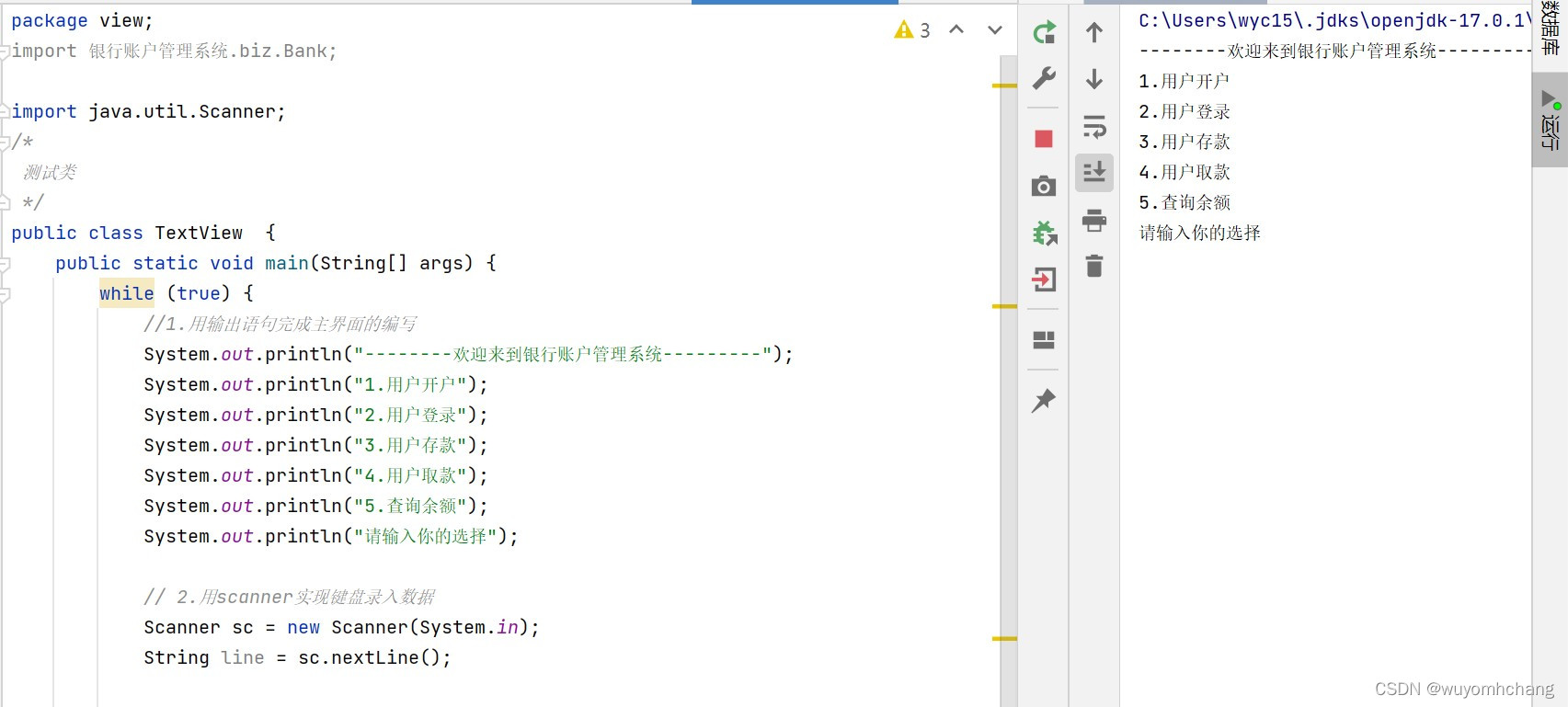
Task: Click the console line '2.用户登录'
Action: coord(1185,111)
